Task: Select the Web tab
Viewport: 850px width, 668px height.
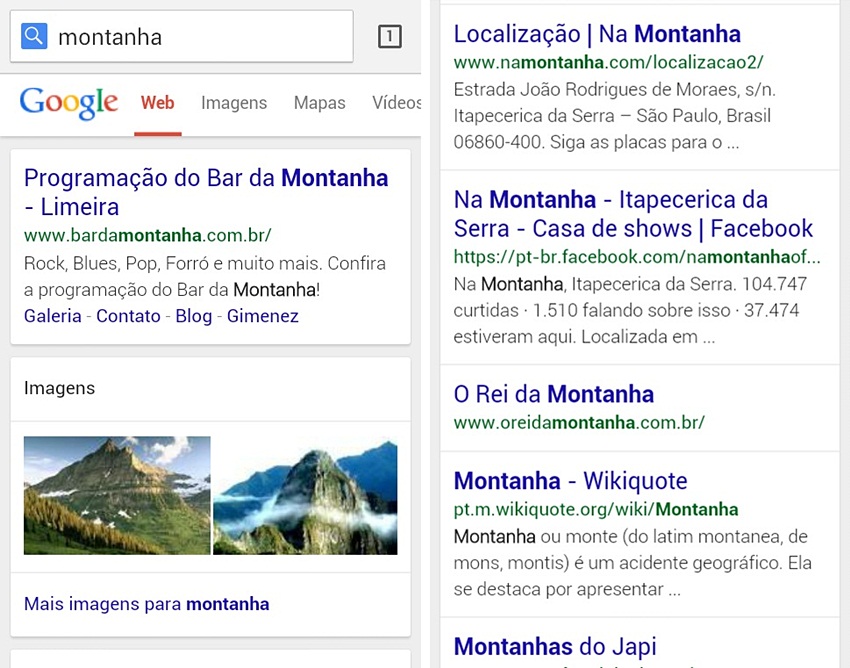Action: 157,102
